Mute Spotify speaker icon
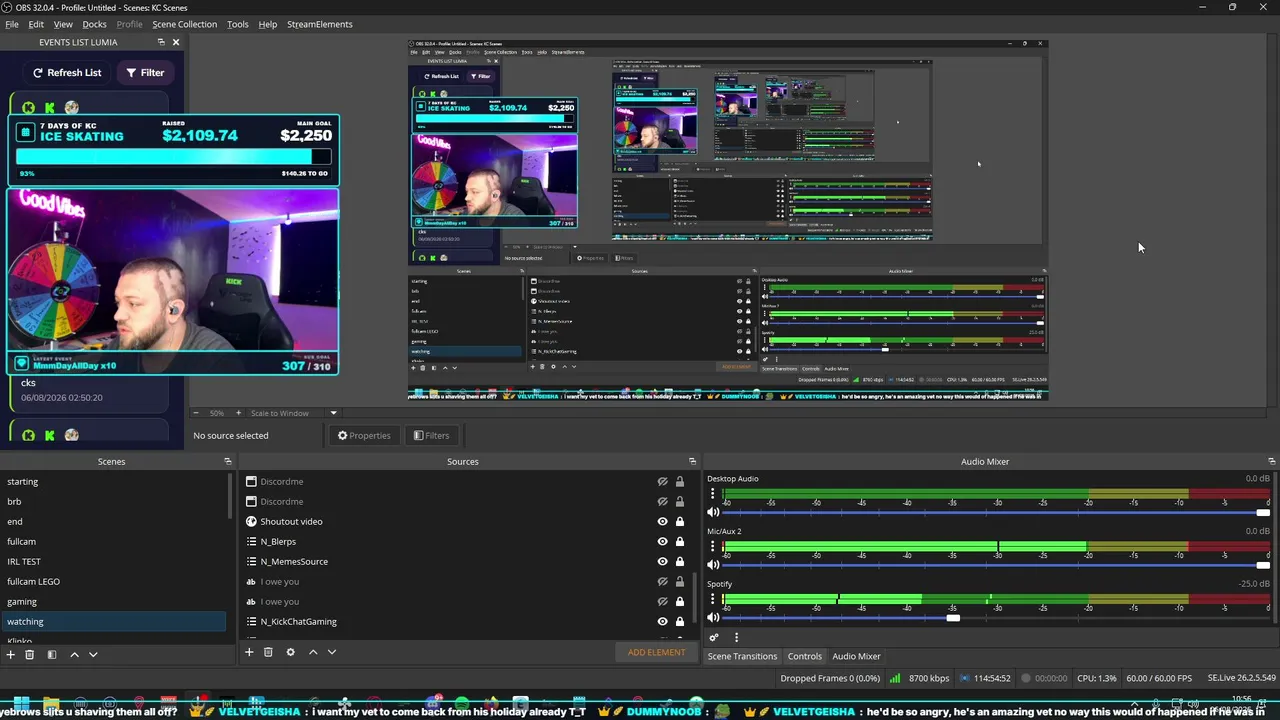This screenshot has width=1280, height=720. click(x=713, y=618)
